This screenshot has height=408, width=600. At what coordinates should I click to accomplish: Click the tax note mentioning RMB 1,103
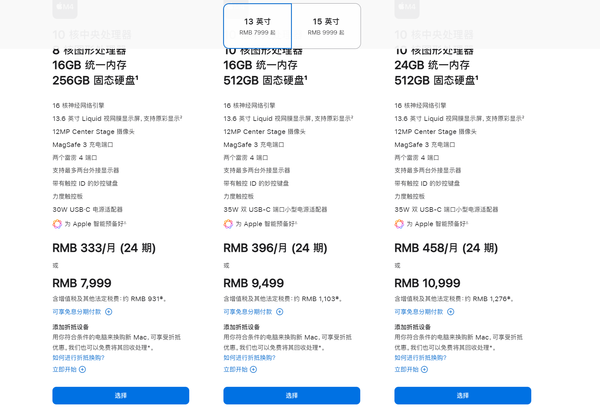pos(283,299)
